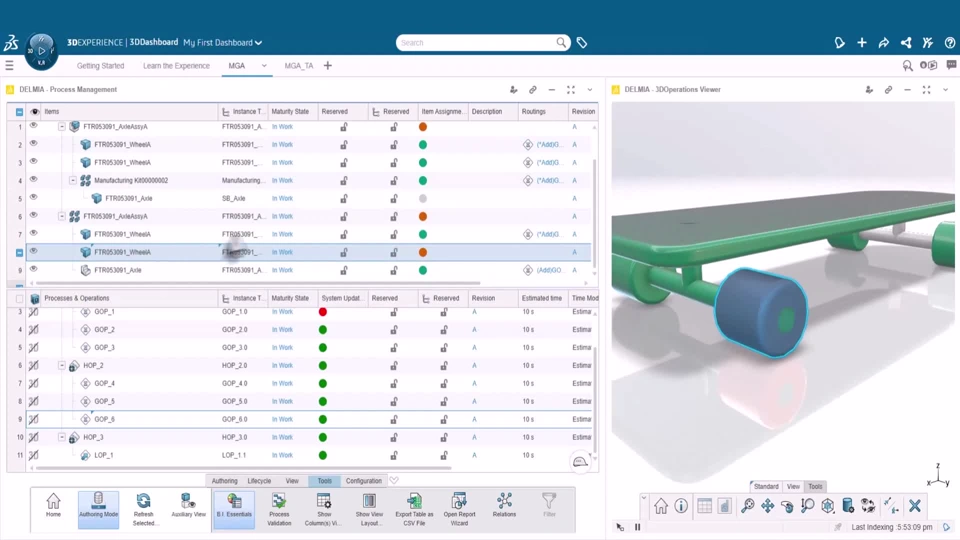The width and height of the screenshot is (960, 540).
Task: Collapse row 1 FTR053091_AxleAssyA node
Action: click(x=62, y=126)
